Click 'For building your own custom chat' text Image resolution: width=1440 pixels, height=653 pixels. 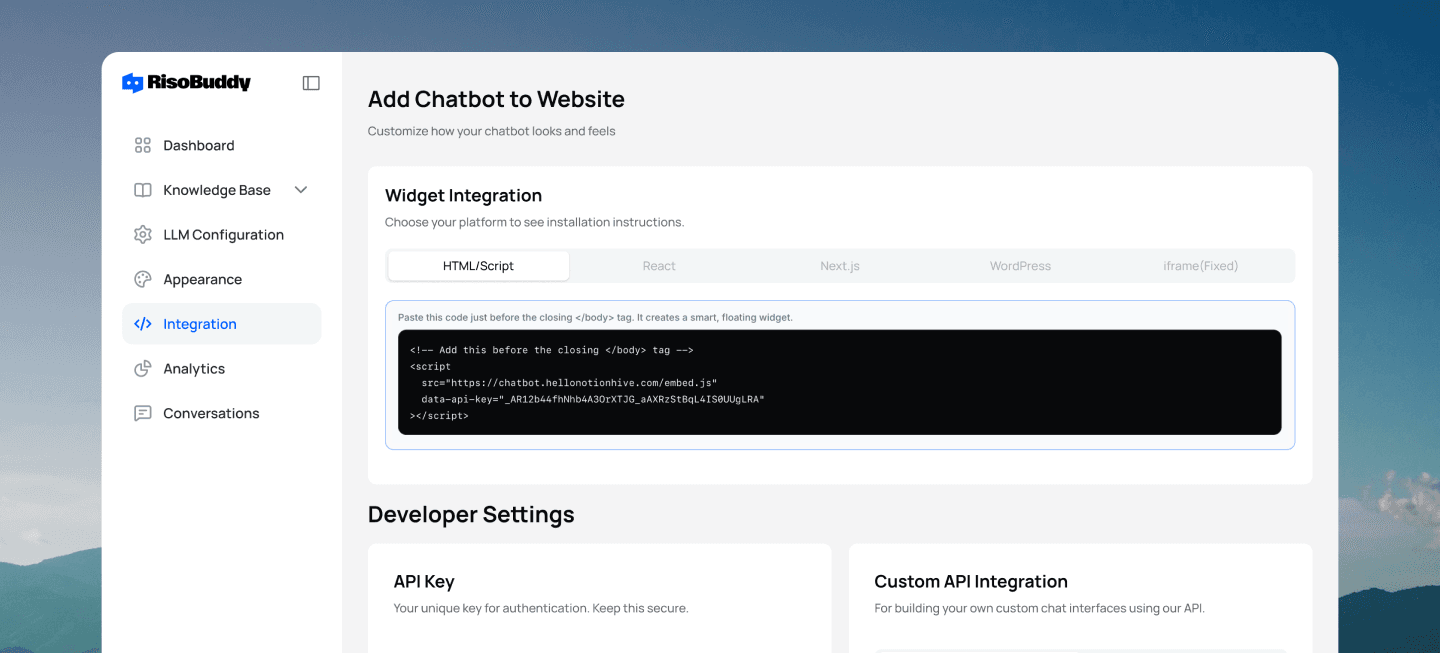coord(1039,608)
